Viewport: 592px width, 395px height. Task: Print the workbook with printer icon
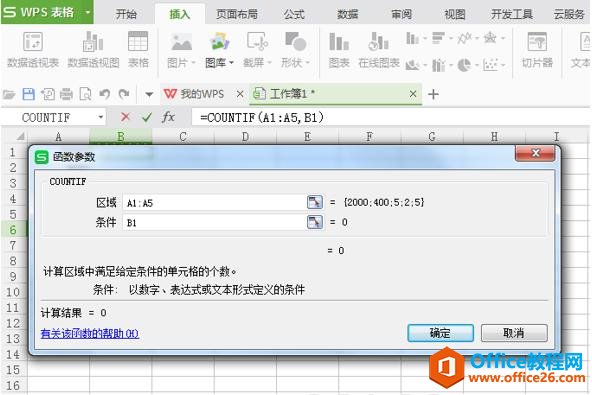pyautogui.click(x=66, y=94)
